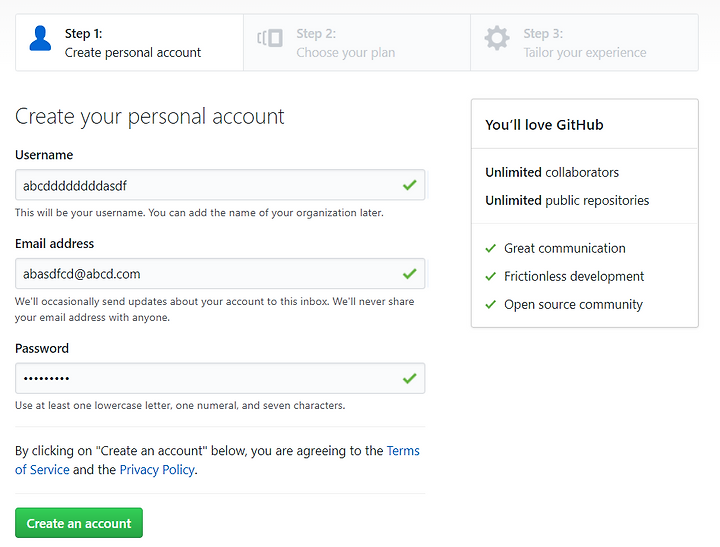Screen dimensions: 720x547
Task: Click the 'Frictionless development' text
Action: [574, 276]
